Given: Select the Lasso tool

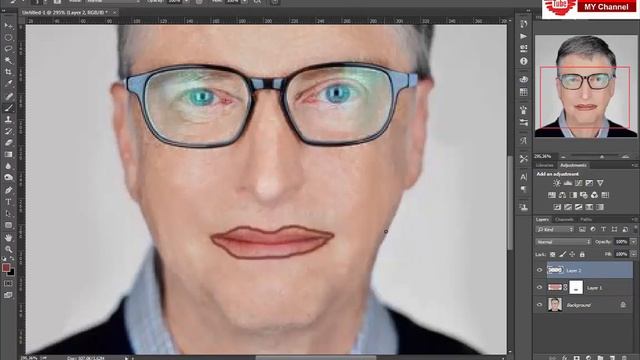Looking at the screenshot, I should pyautogui.click(x=8, y=49).
